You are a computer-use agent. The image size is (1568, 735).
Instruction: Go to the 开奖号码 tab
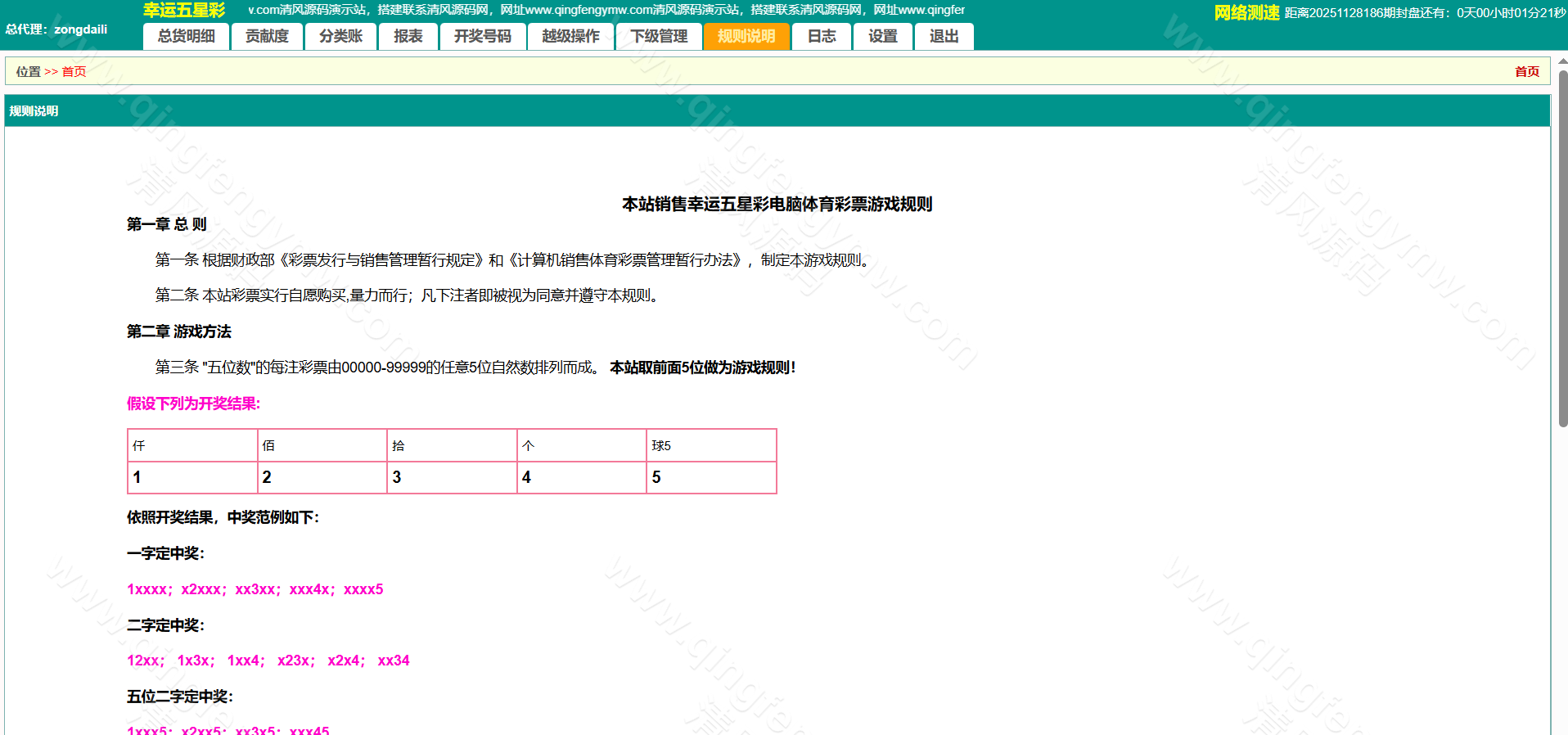(482, 37)
